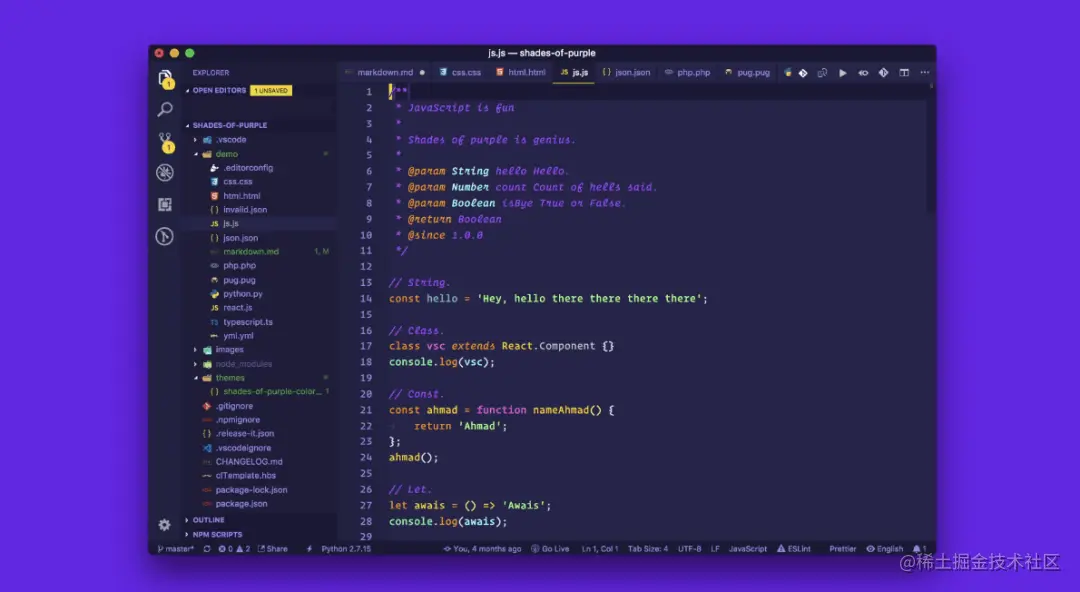
Task: Click the 1 UNSAVED badge
Action: click(x=271, y=90)
